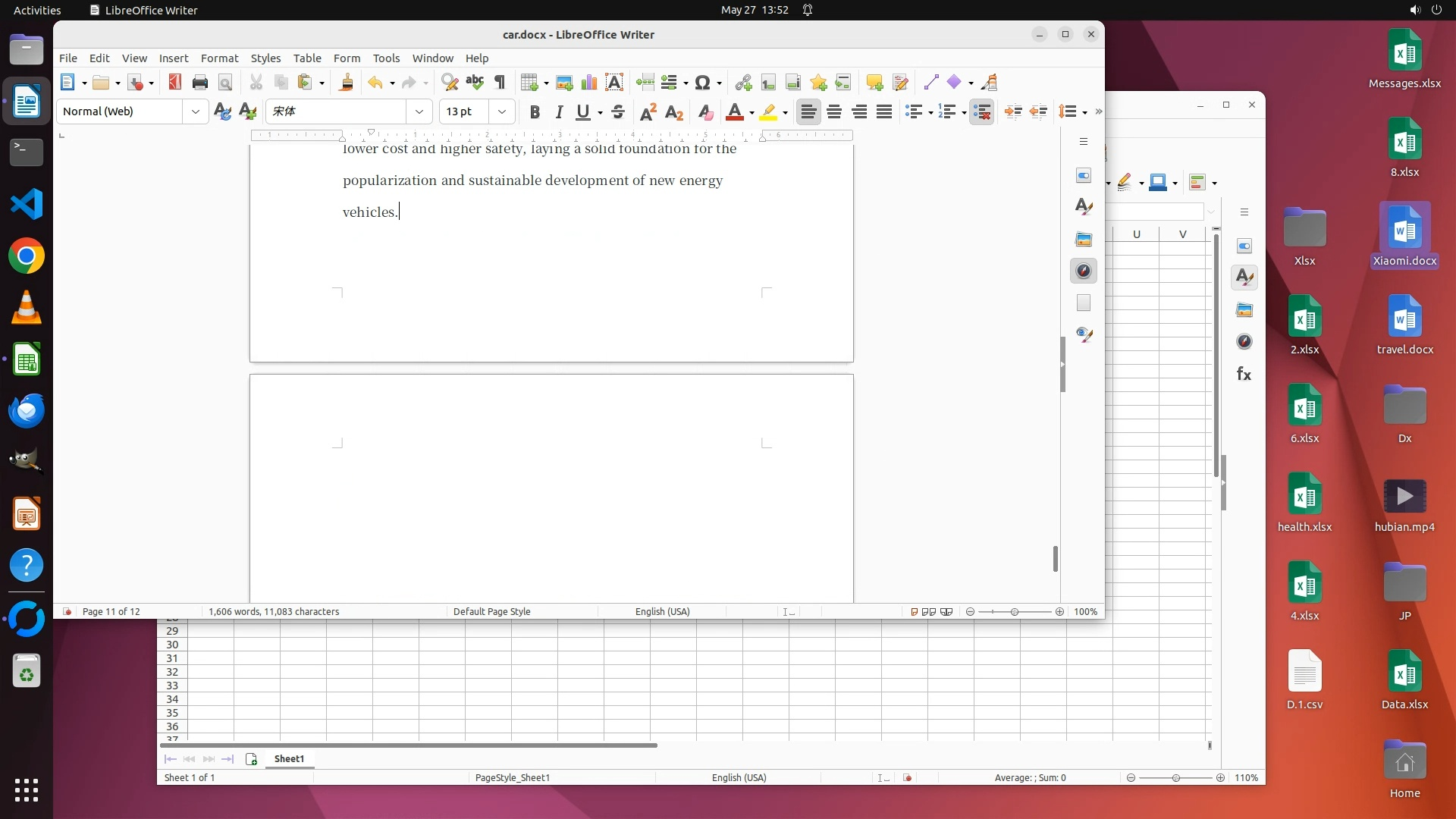Click Sheet1 tab in Calc window
Viewport: 1456px width, 819px height.
click(x=289, y=759)
